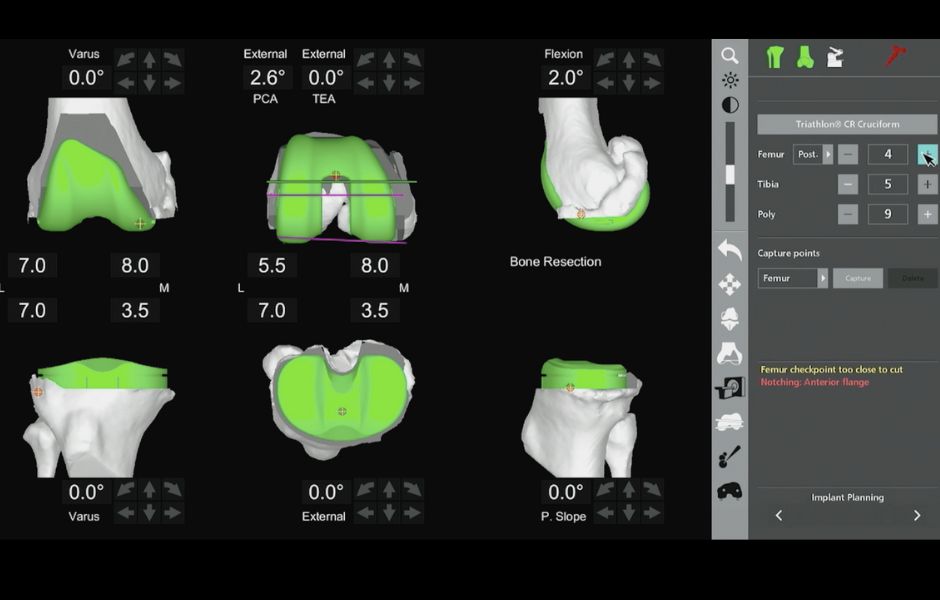Select the black implant component icon at toolbar bottom

tap(730, 492)
